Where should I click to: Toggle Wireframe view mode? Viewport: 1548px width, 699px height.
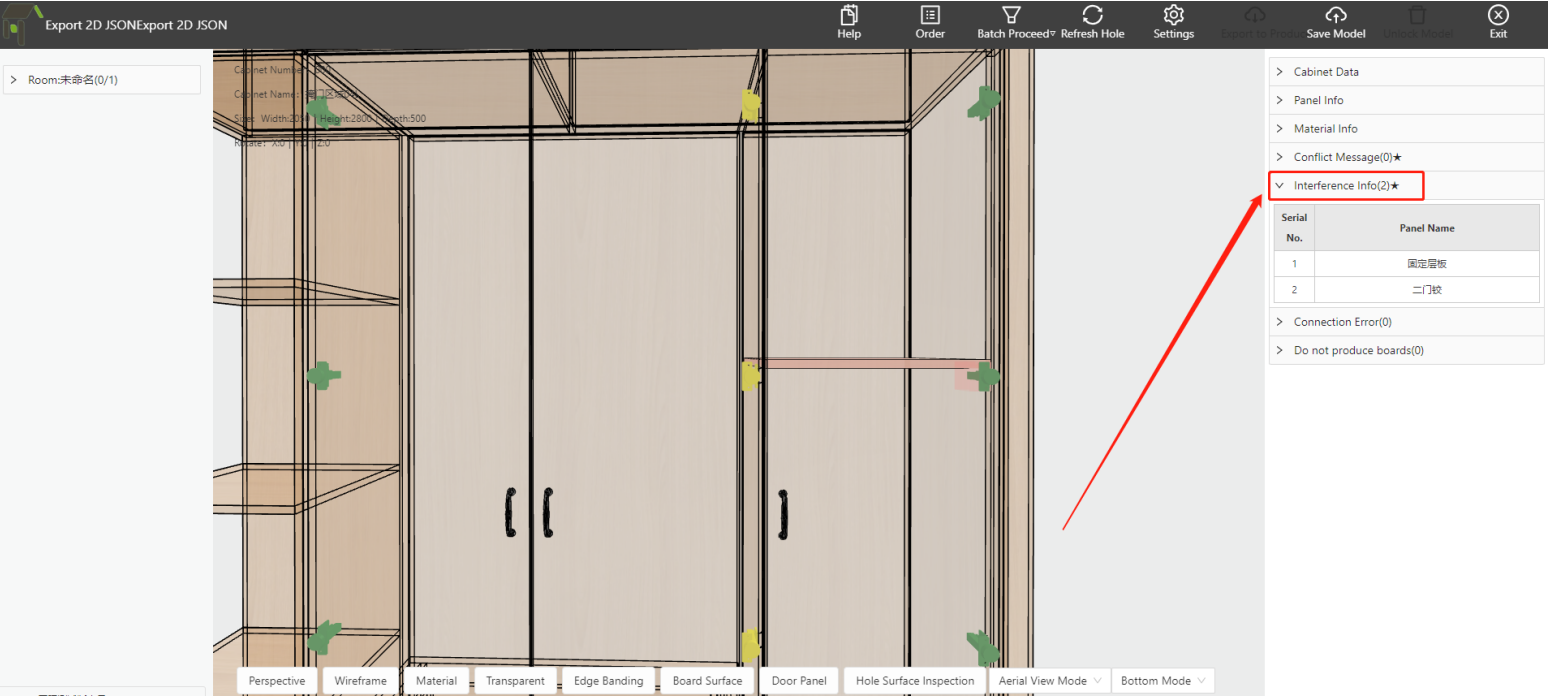point(360,681)
